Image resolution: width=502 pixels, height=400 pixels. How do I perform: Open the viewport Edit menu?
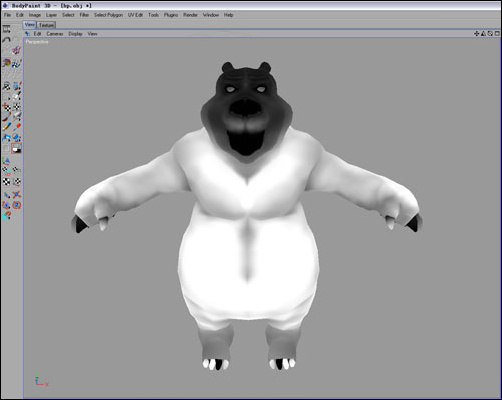pyautogui.click(x=37, y=34)
